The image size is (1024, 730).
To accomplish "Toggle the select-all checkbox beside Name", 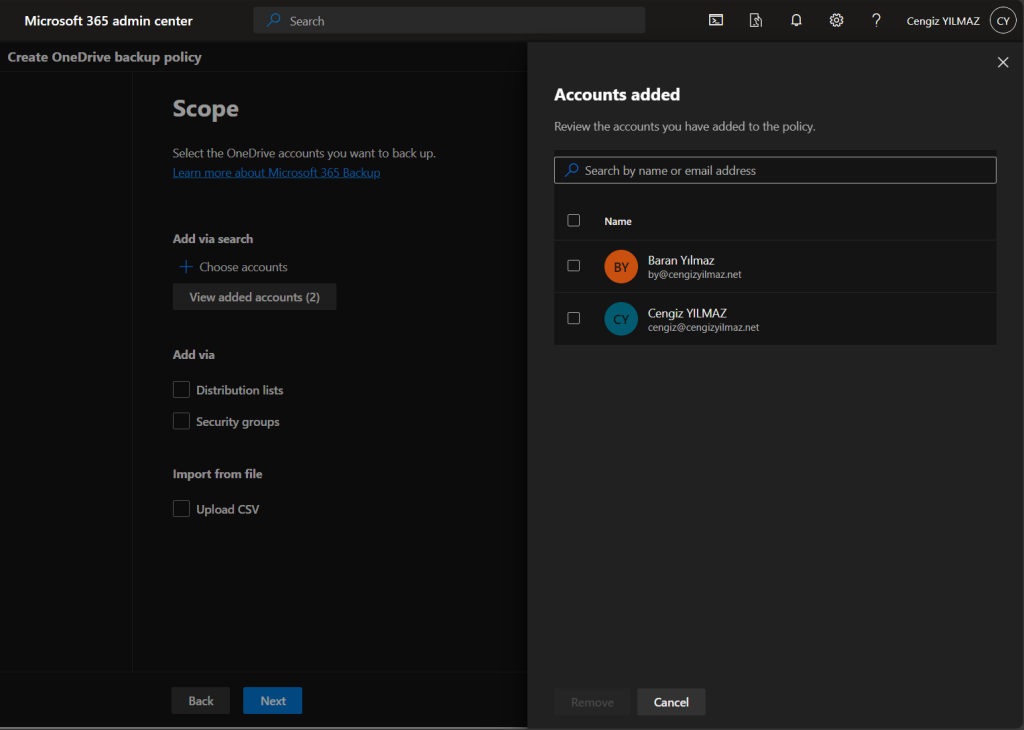I will coord(574,220).
